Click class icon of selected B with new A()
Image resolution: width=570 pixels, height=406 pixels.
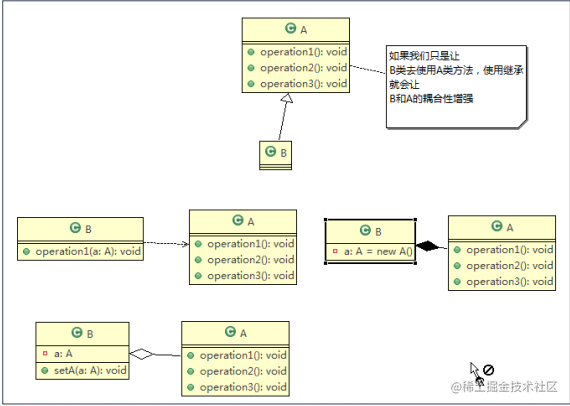(x=365, y=230)
